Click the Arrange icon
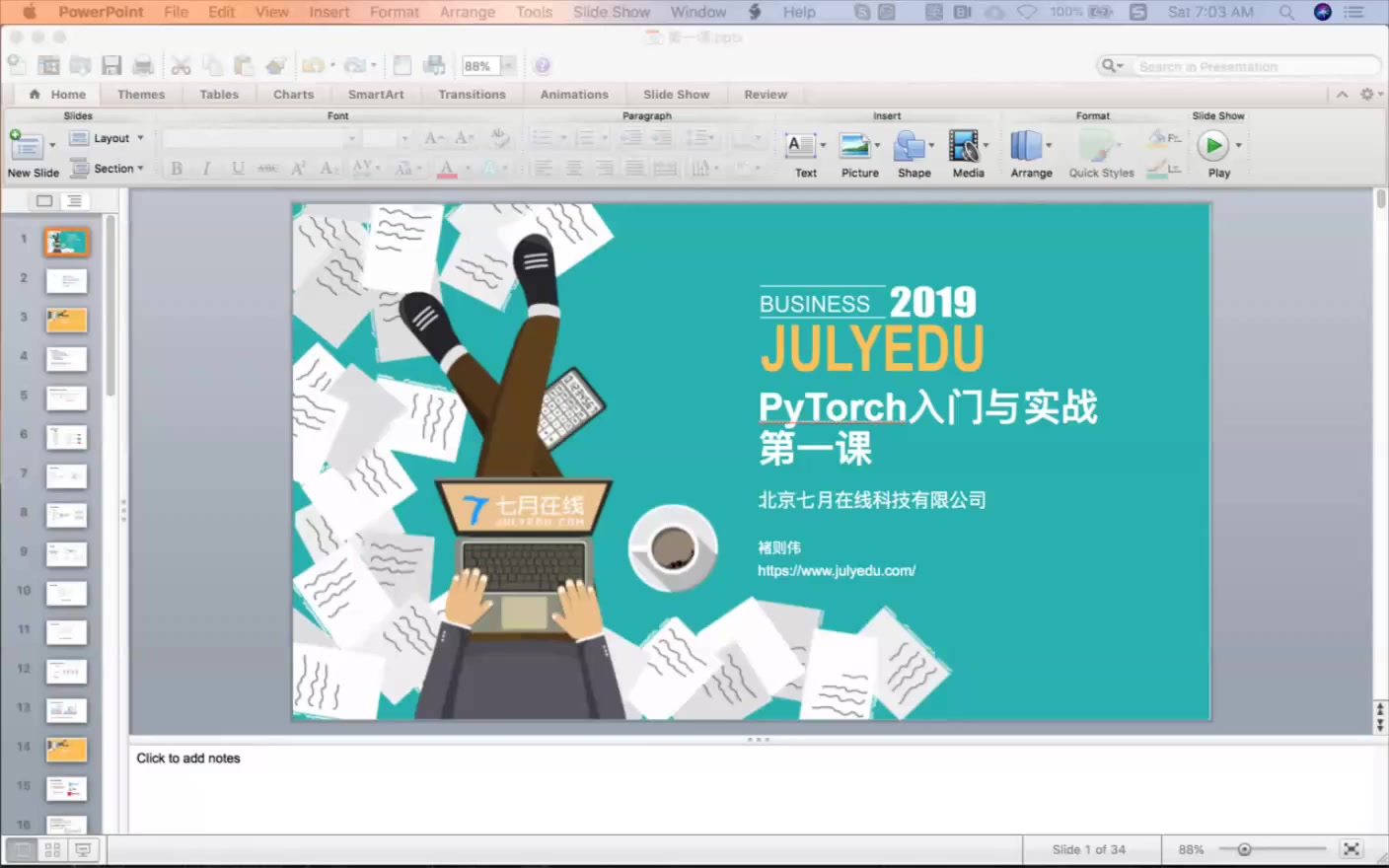Viewport: 1389px width, 868px height. point(1026,145)
